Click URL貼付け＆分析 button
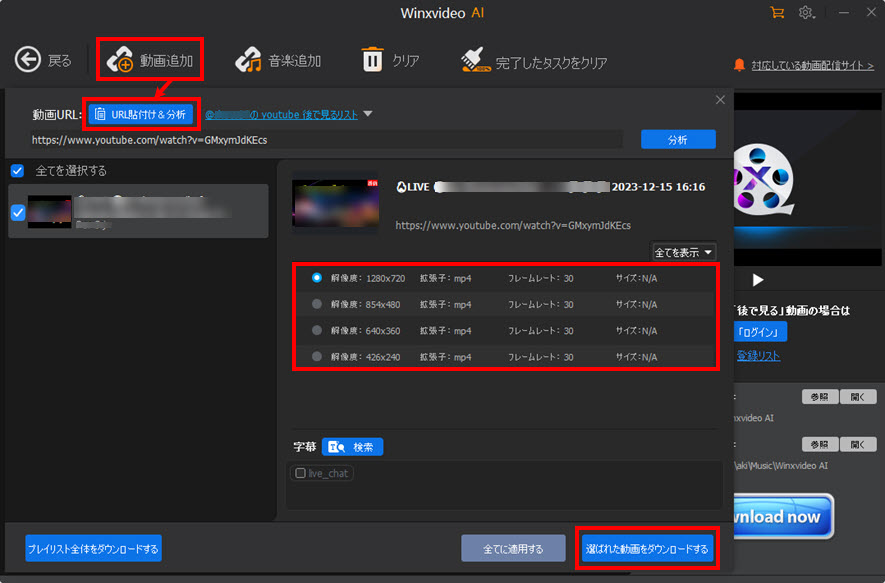885x583 pixels. [141, 114]
